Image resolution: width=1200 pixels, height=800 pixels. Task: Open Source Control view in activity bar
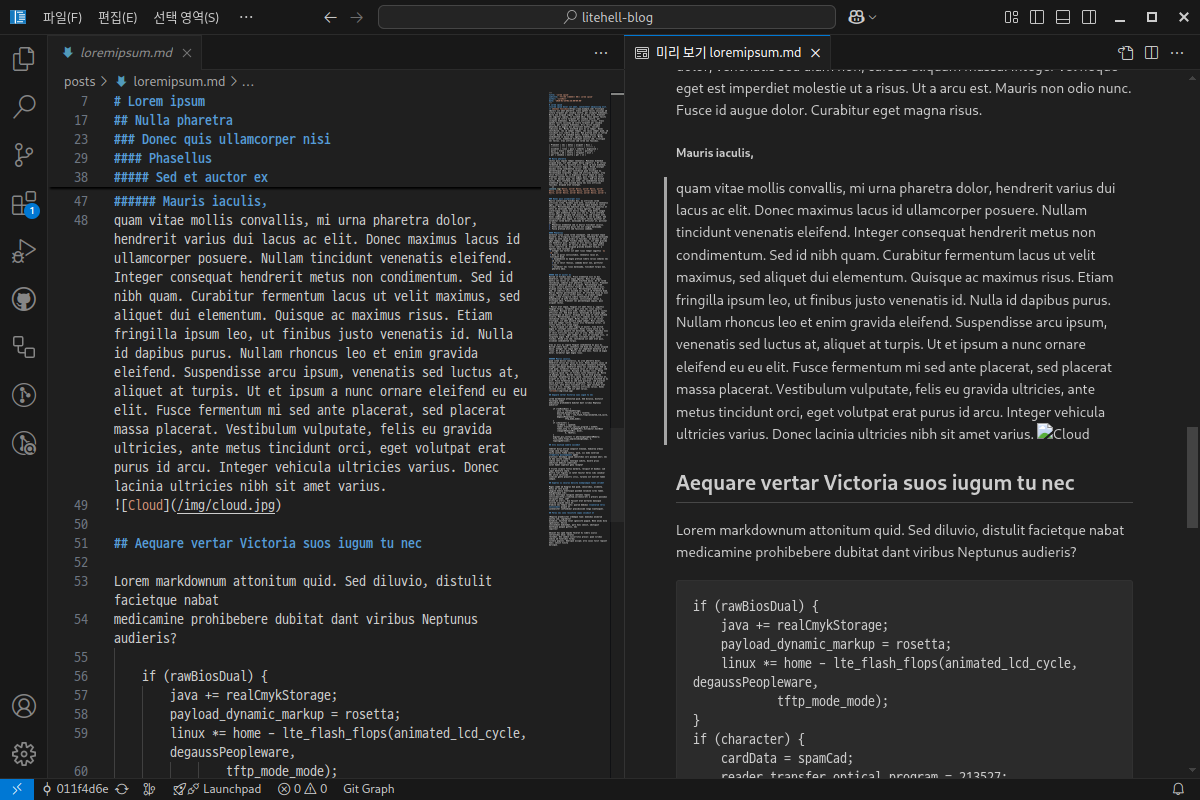point(24,155)
